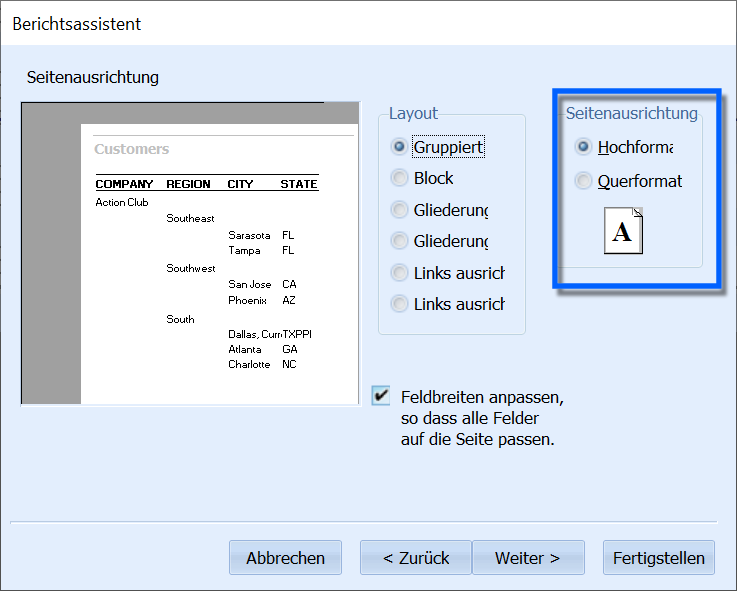Image resolution: width=737 pixels, height=591 pixels.
Task: Click the portrait page icon with letter A
Action: (623, 231)
